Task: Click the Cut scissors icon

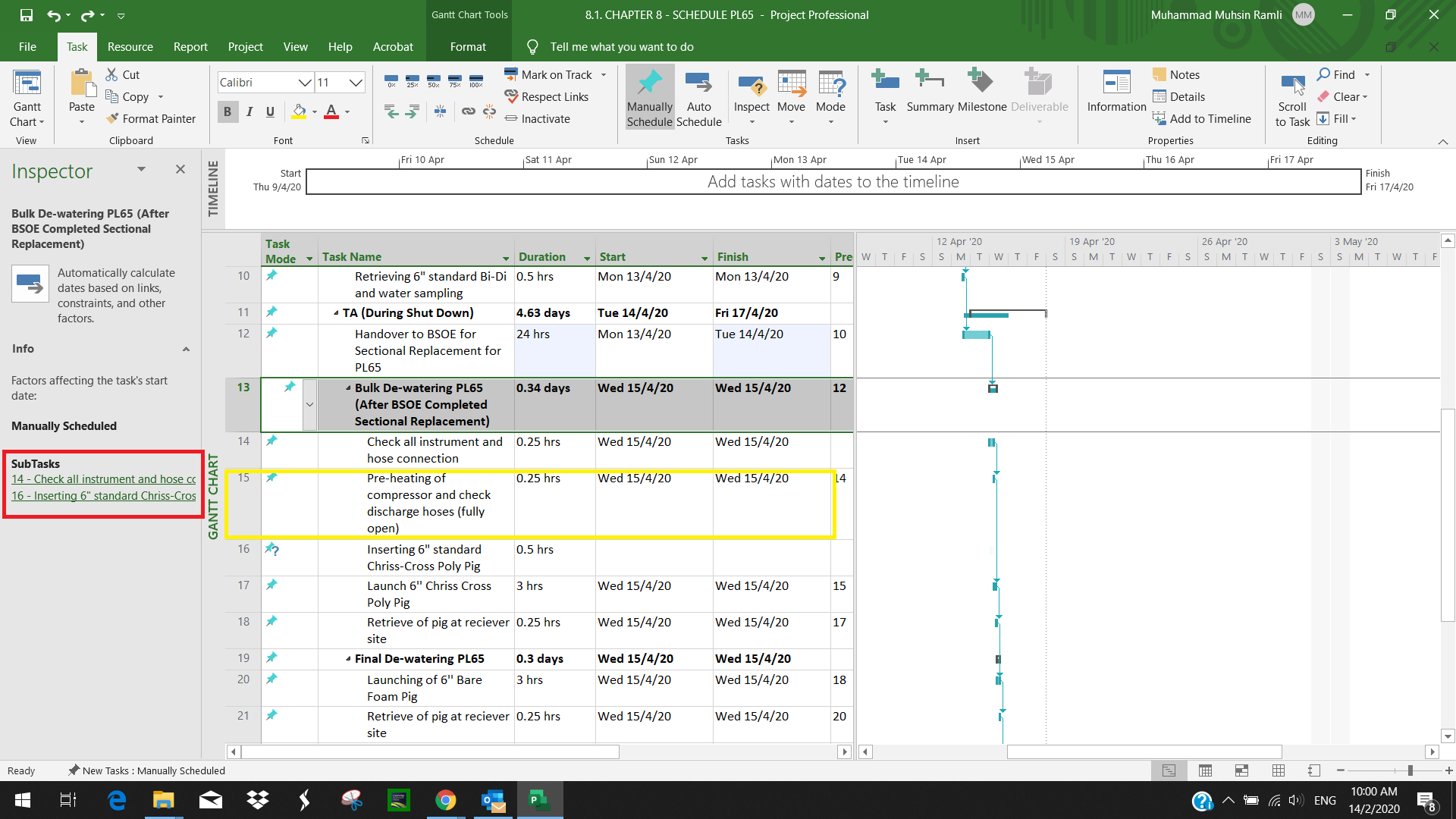Action: [111, 74]
